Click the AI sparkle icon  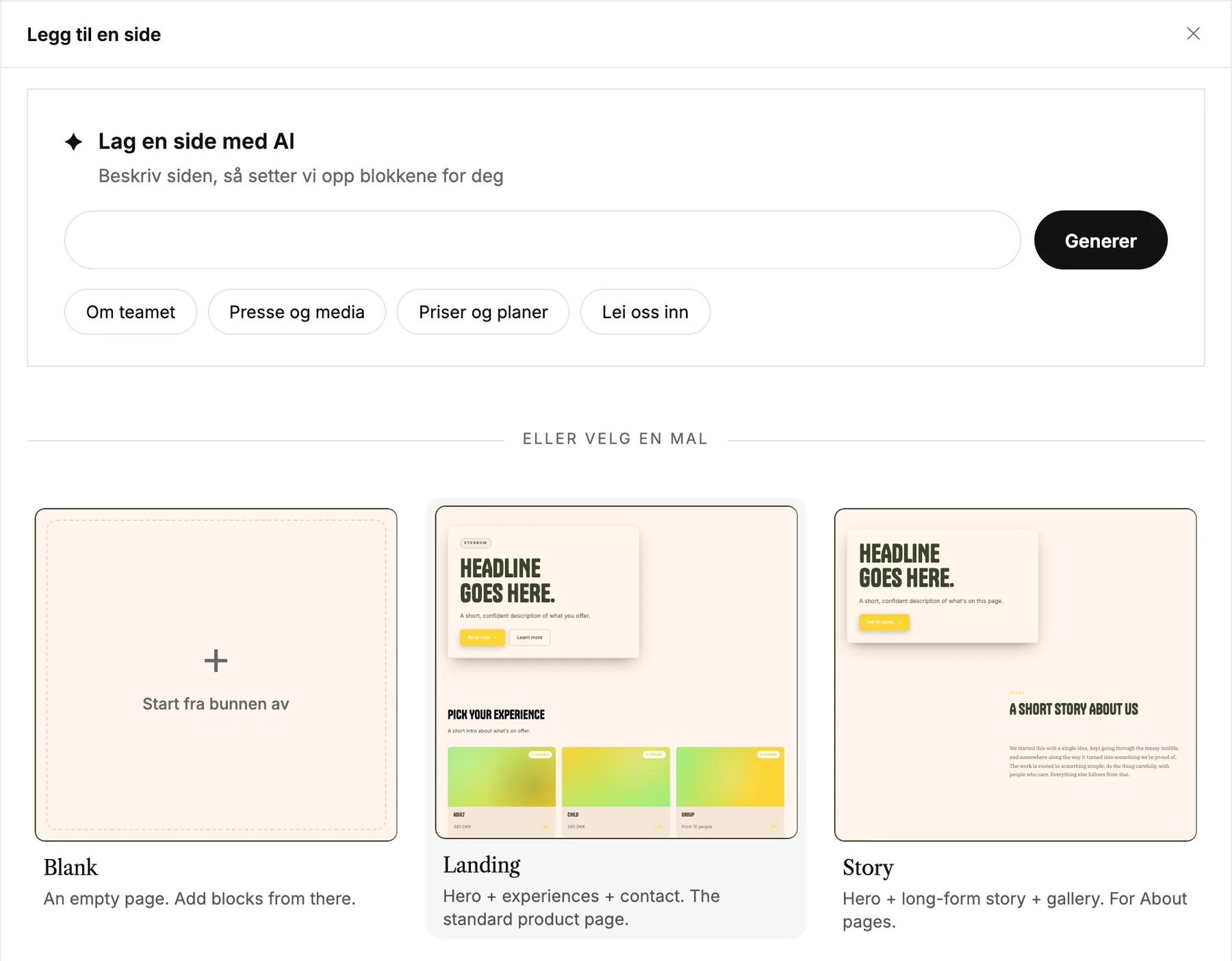tap(73, 142)
